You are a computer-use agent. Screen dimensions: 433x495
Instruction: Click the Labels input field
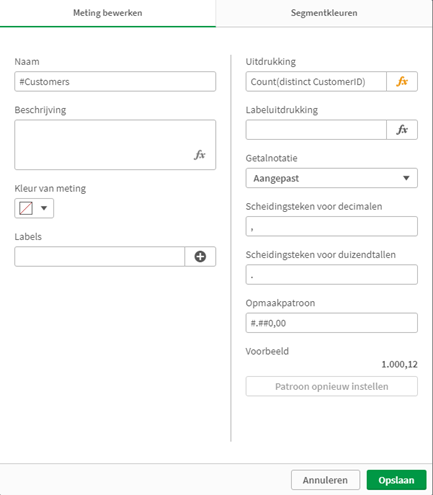coord(100,256)
